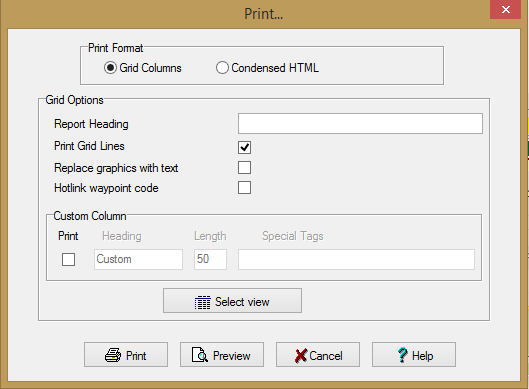Click the Special Tags column label
The image size is (529, 389).
[293, 236]
